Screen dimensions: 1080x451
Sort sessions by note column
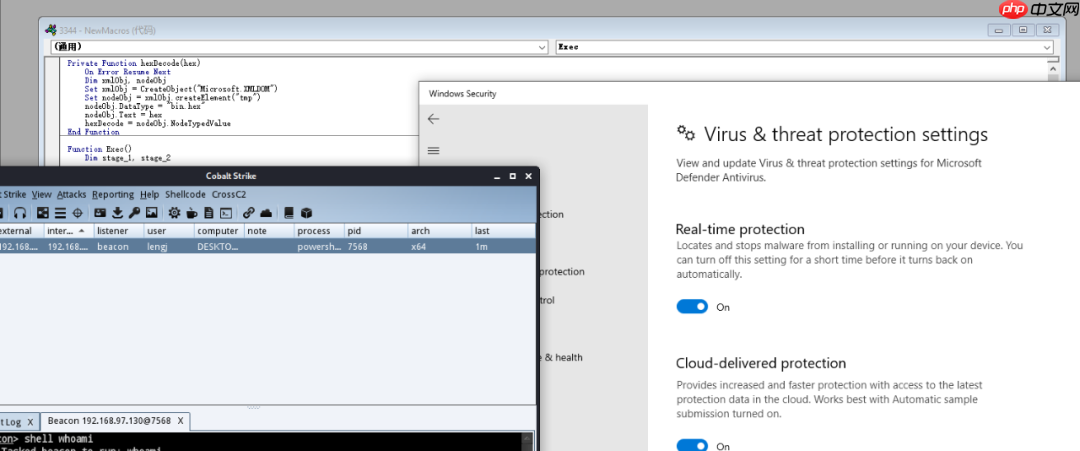point(269,231)
